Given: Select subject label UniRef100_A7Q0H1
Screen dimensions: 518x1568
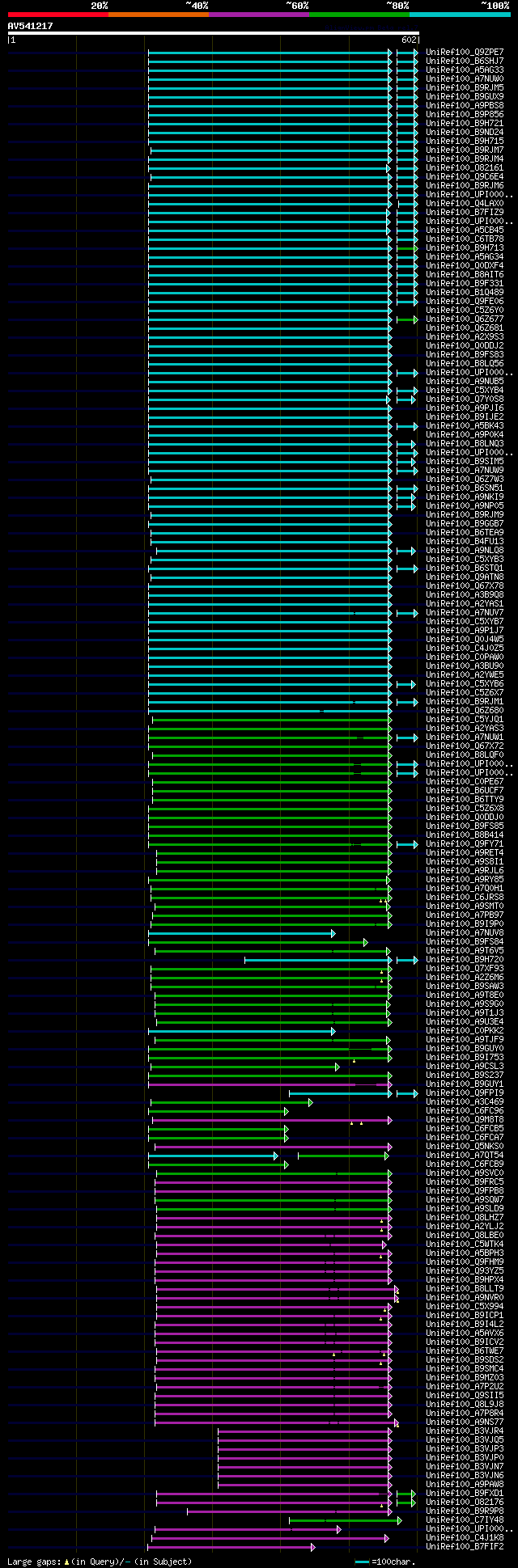Looking at the screenshot, I should click(465, 888).
